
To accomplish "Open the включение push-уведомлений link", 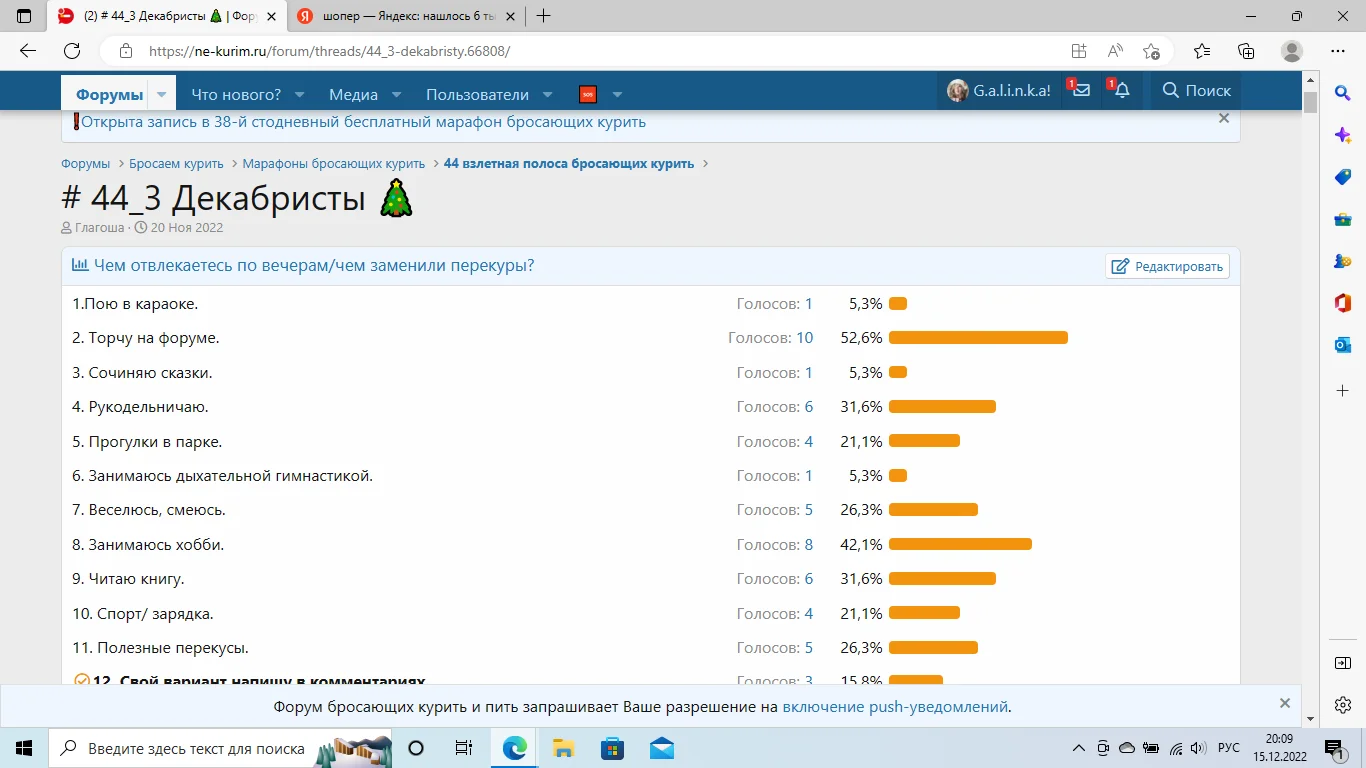I will 895,706.
